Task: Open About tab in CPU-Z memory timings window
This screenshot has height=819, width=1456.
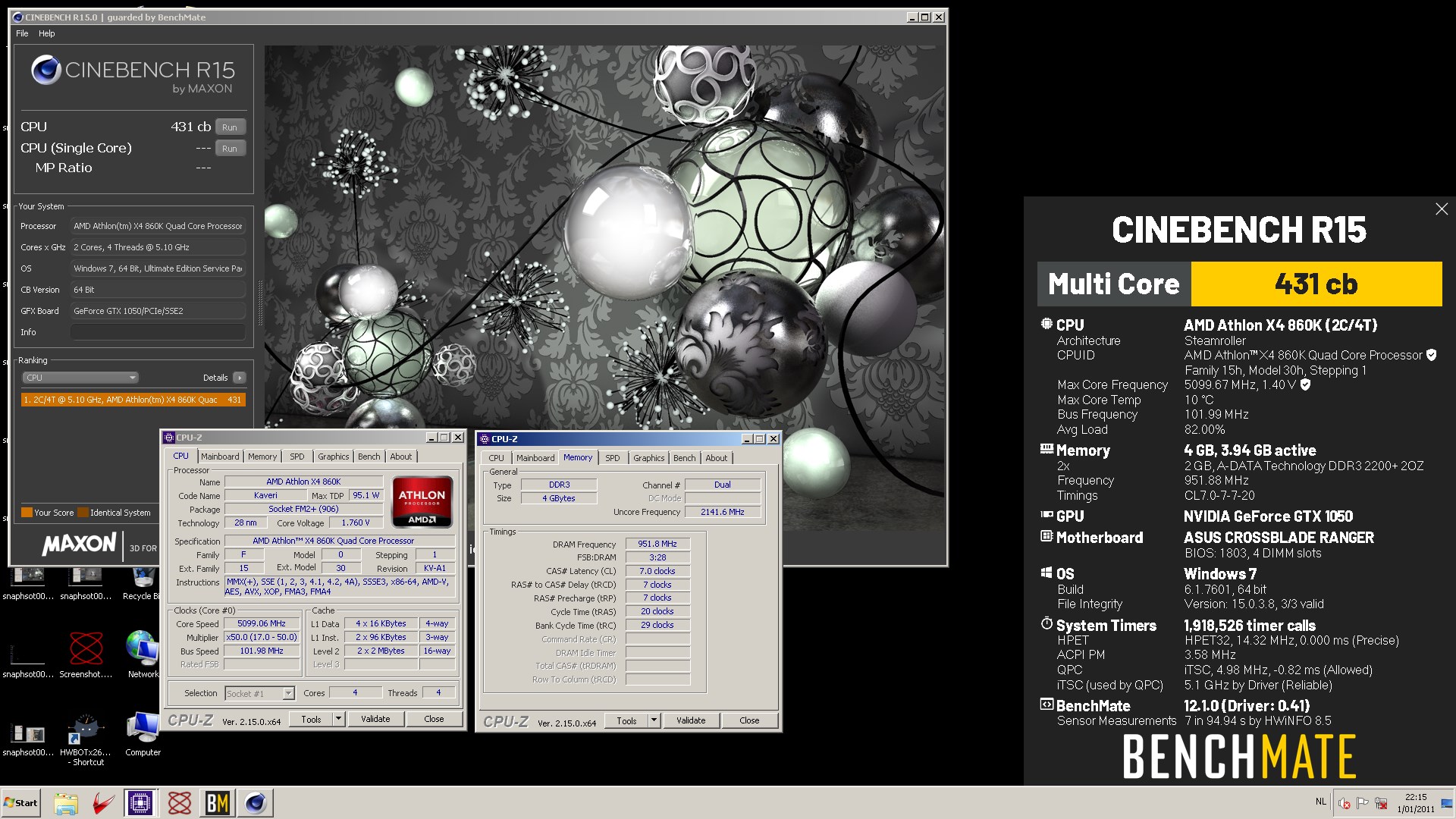Action: 717,458
